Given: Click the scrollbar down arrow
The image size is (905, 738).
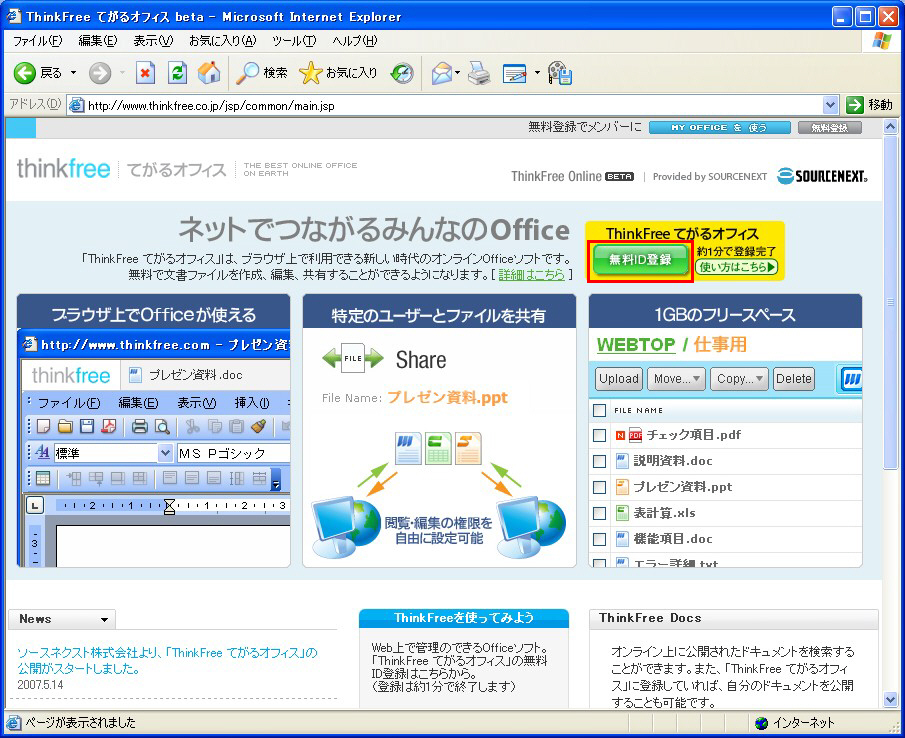Looking at the screenshot, I should point(891,700).
